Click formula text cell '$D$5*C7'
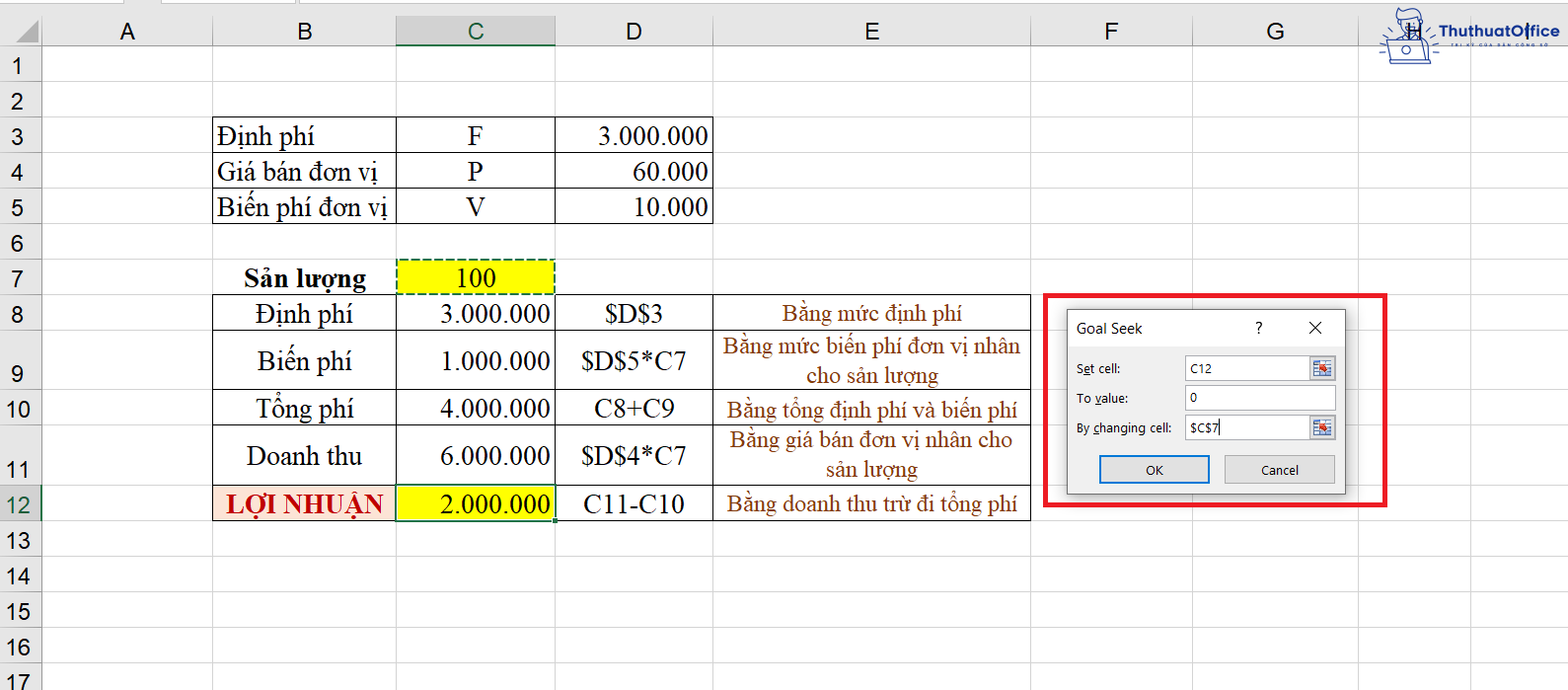This screenshot has width=1568, height=690. pos(634,360)
